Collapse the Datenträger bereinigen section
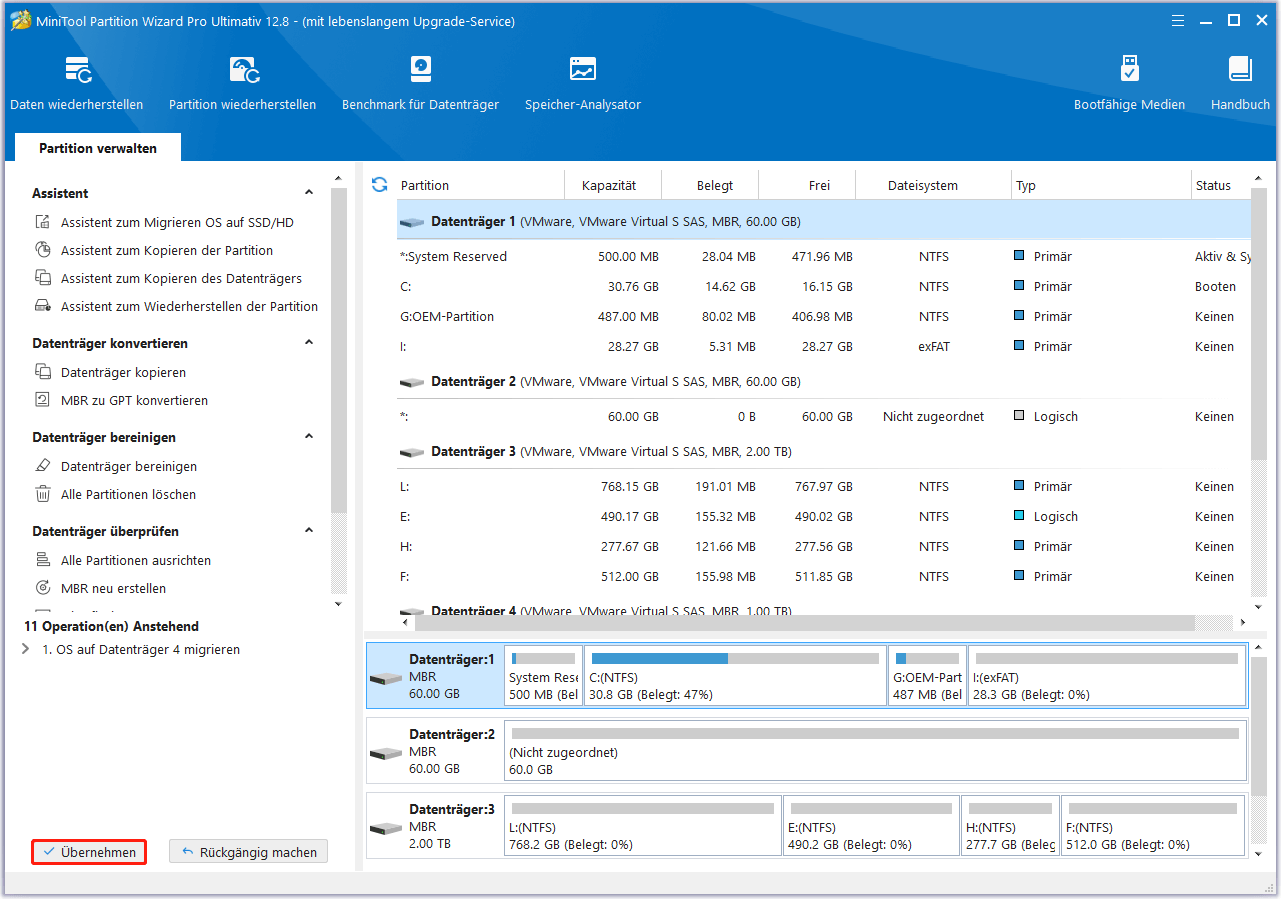1281x900 pixels. click(309, 436)
